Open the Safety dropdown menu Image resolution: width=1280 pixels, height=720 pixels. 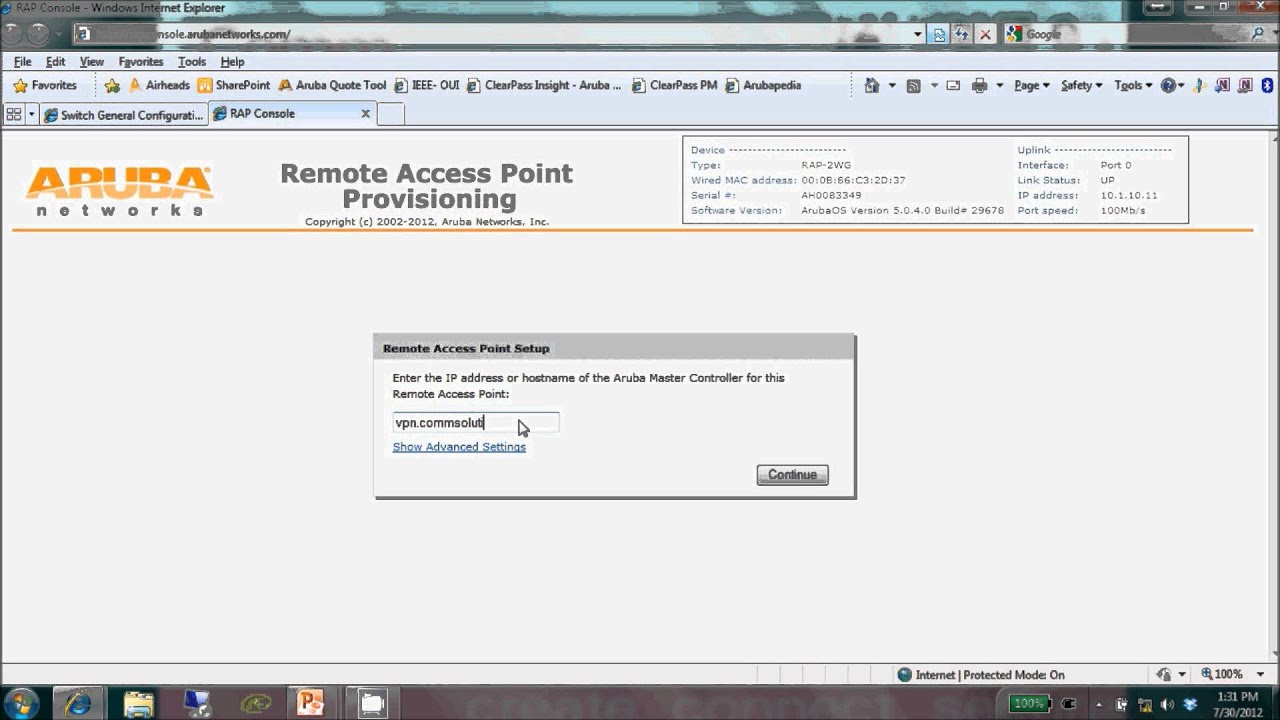(1082, 86)
